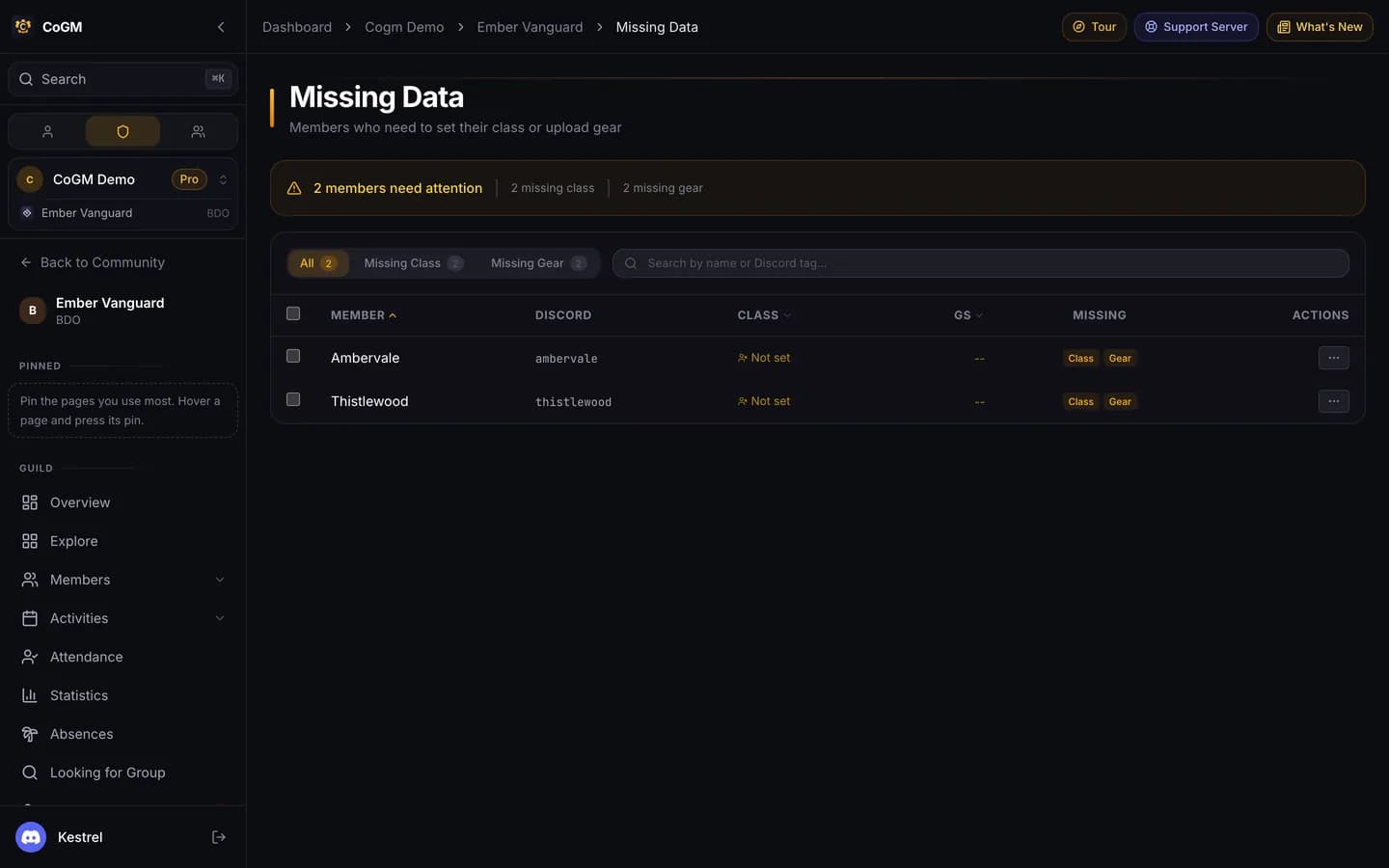Click the Absences palm tree icon
This screenshot has width=1389, height=868.
30,734
